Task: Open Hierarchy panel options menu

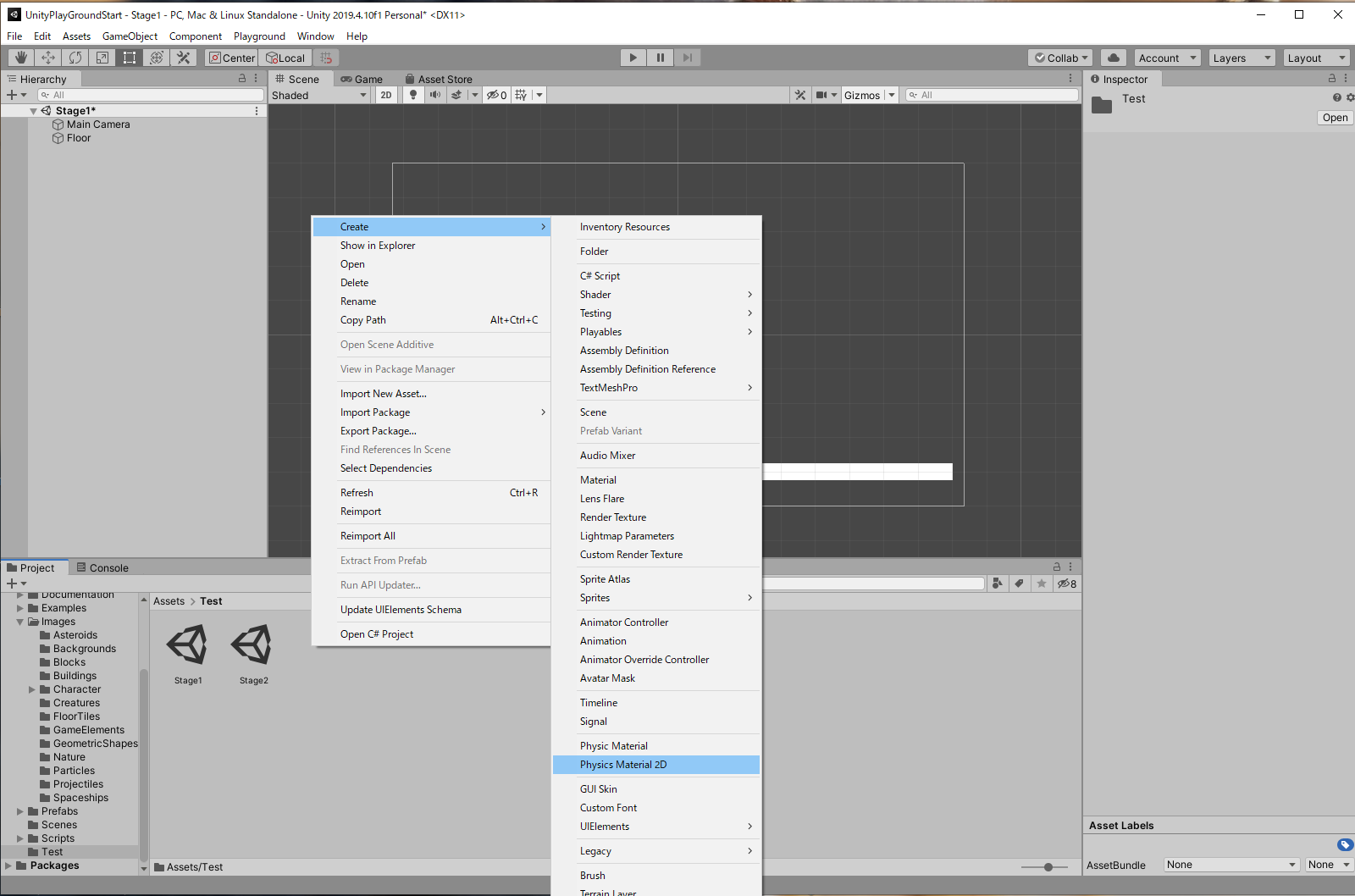Action: coord(256,78)
